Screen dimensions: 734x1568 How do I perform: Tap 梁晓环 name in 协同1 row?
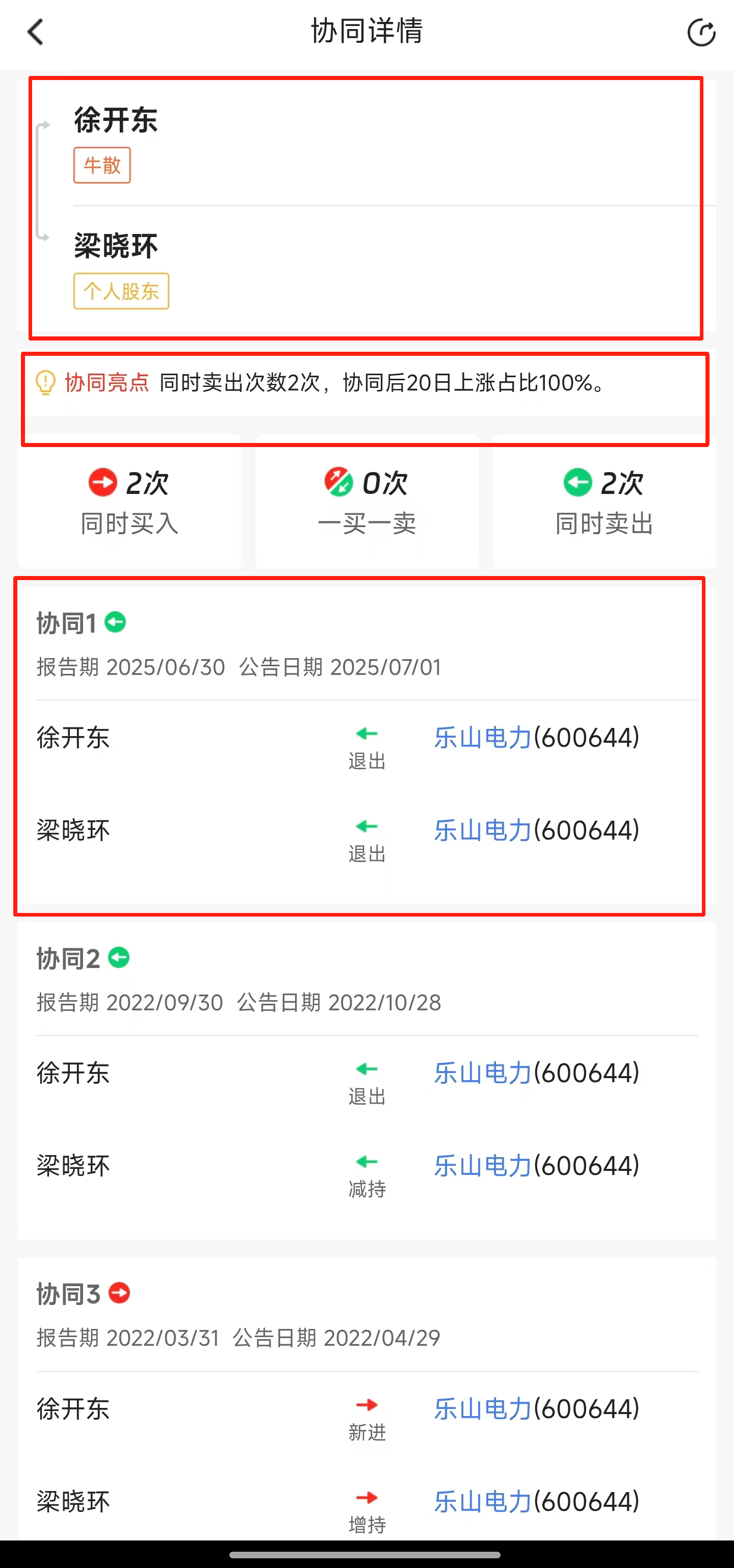[x=73, y=830]
